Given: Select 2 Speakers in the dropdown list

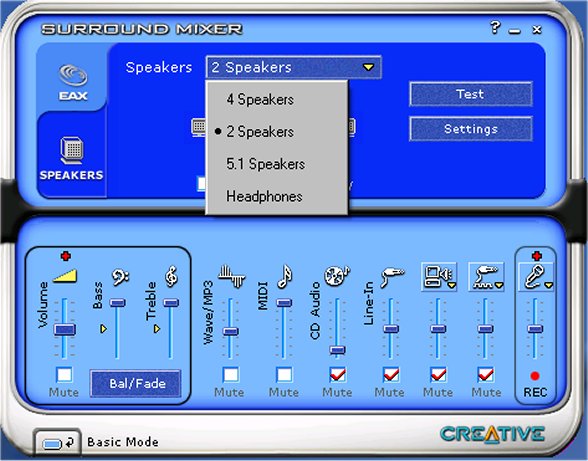Looking at the screenshot, I should (x=277, y=132).
